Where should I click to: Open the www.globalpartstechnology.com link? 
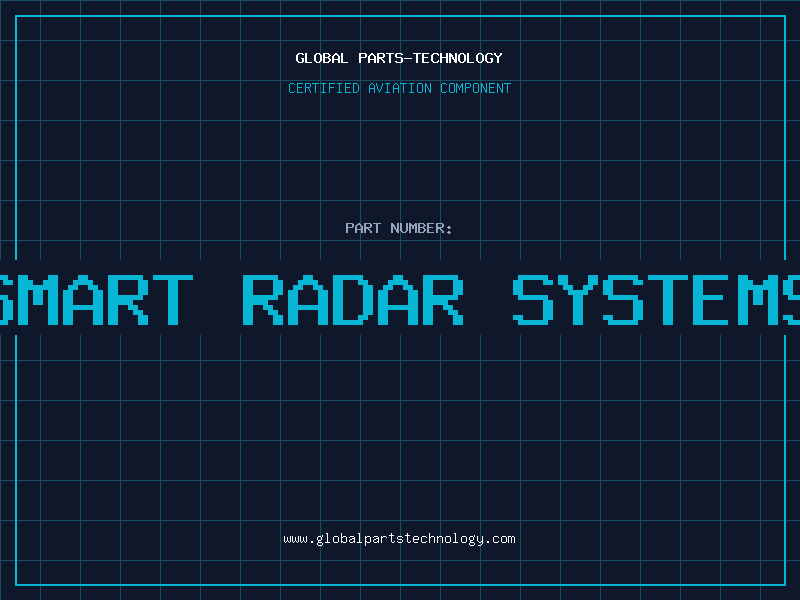click(x=399, y=539)
